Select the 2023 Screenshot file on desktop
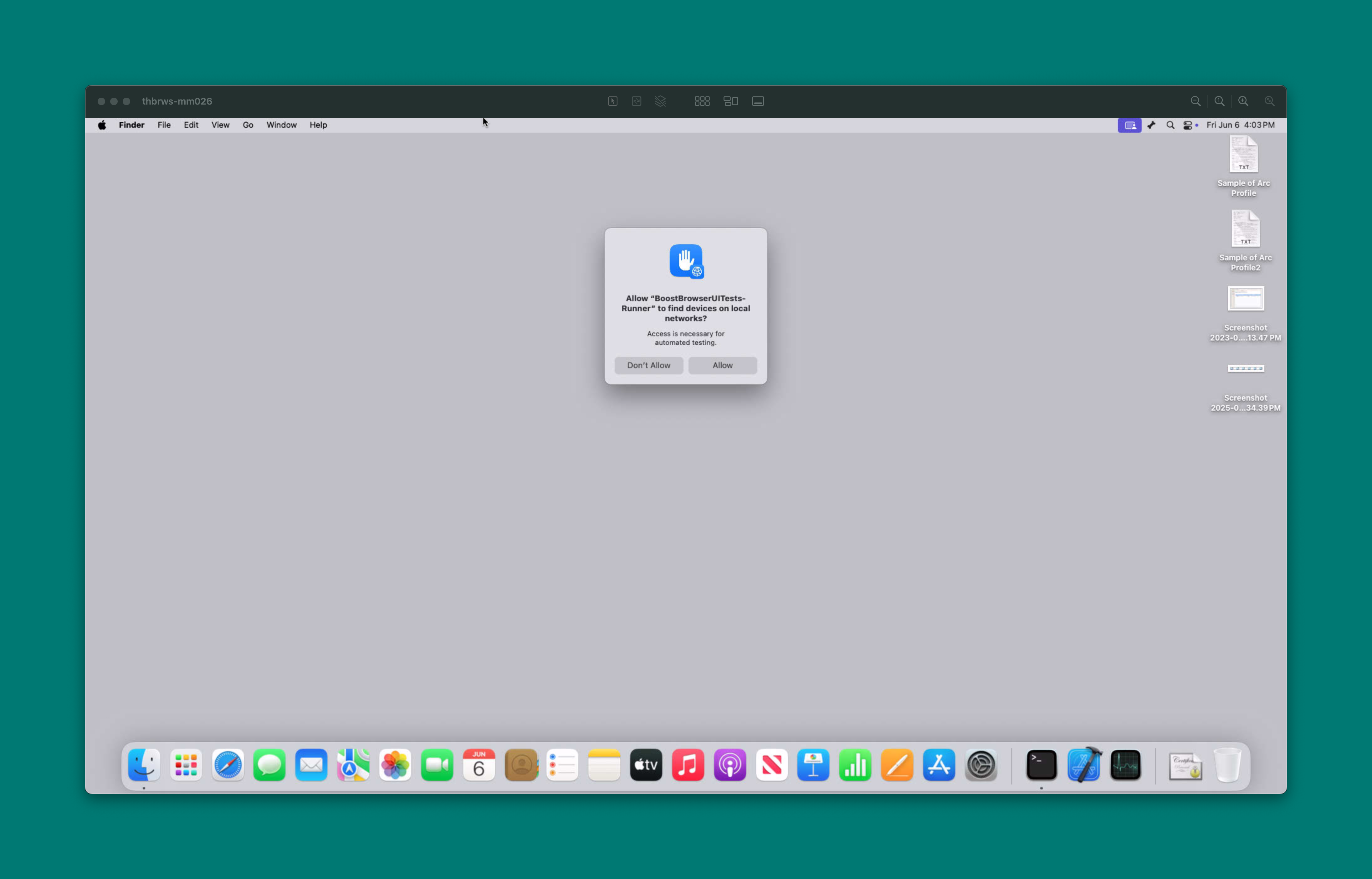The height and width of the screenshot is (879, 1372). [1245, 313]
